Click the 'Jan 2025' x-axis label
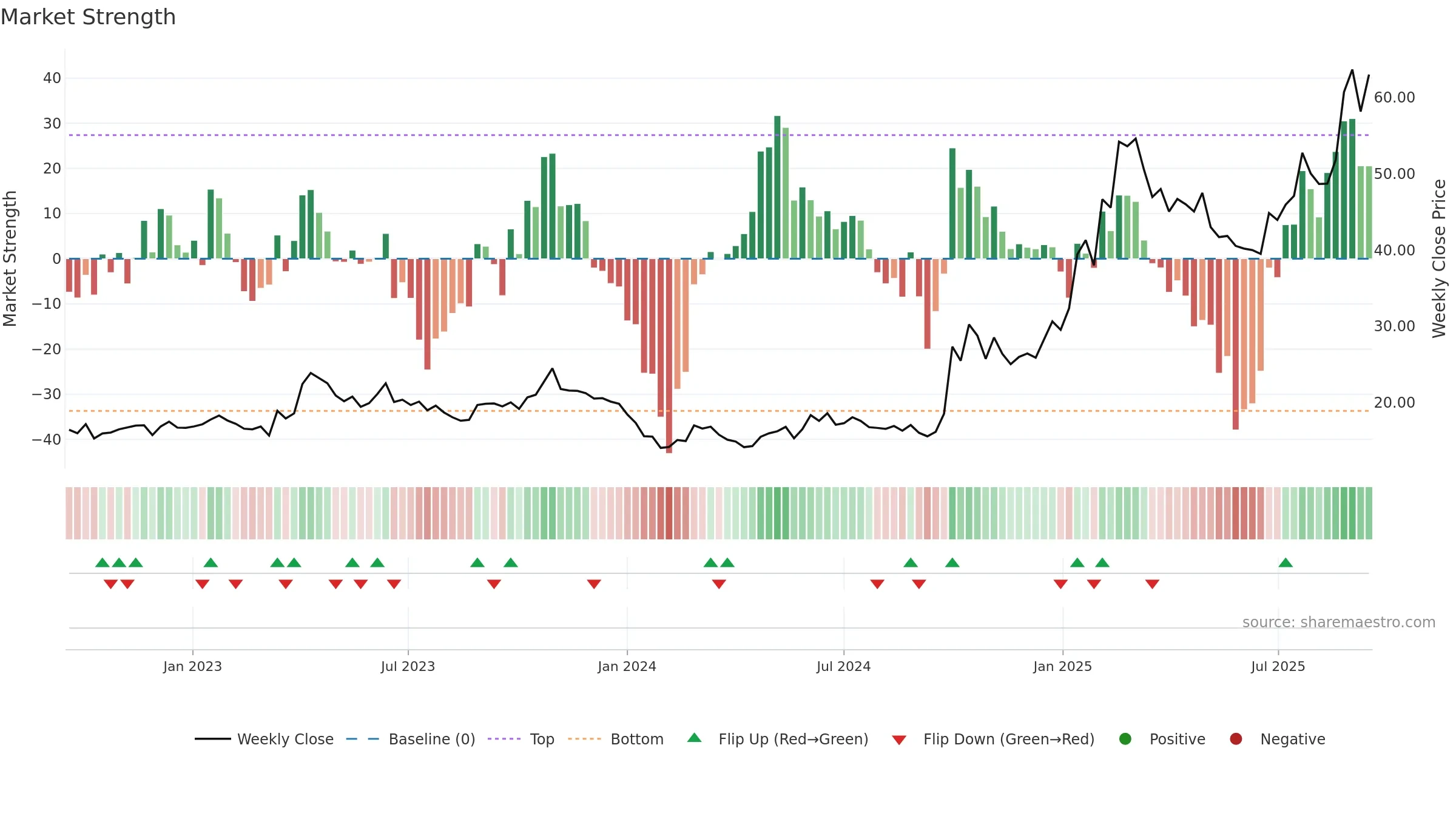 click(x=1062, y=667)
